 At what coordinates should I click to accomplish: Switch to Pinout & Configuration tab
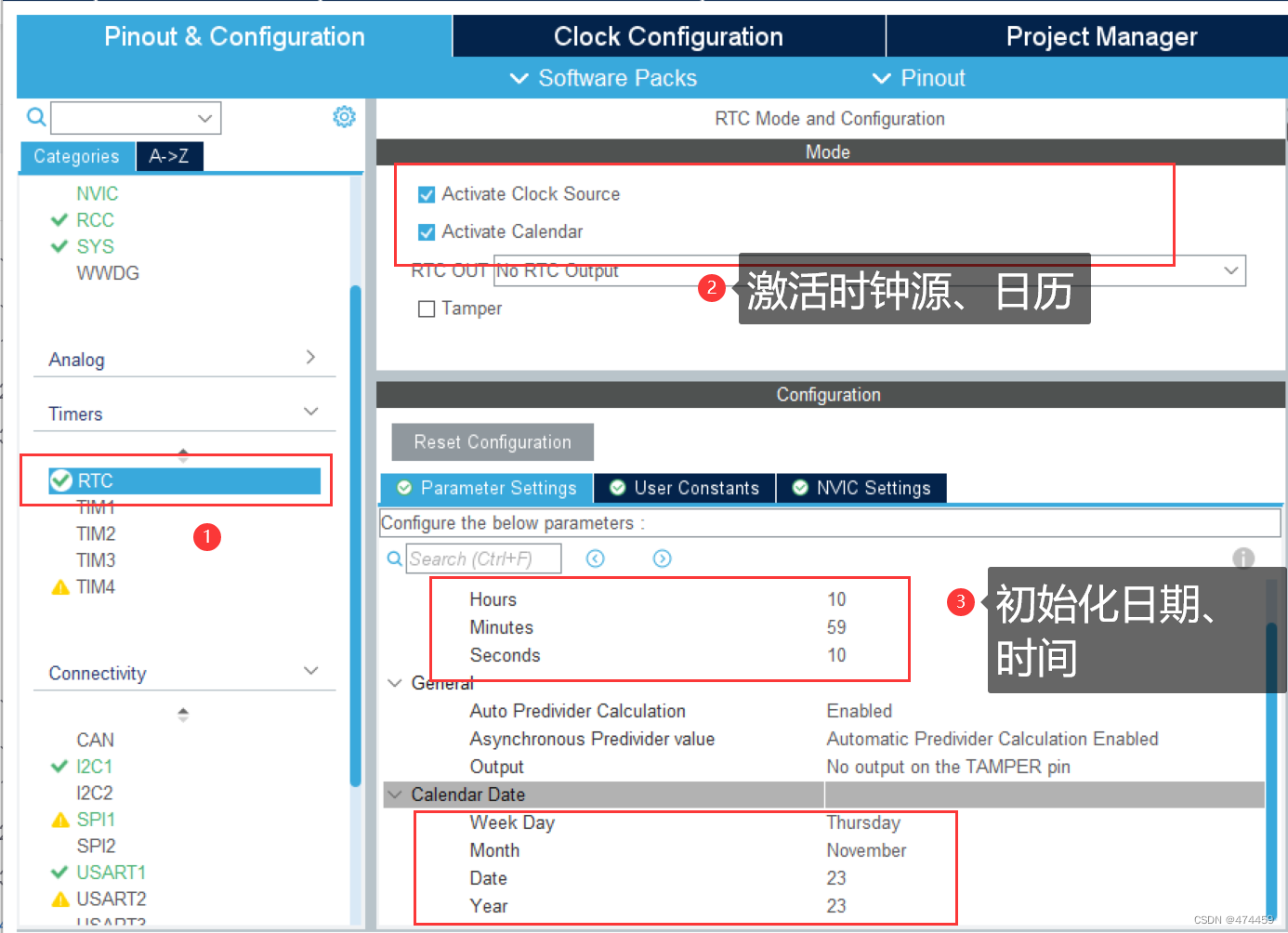click(234, 36)
